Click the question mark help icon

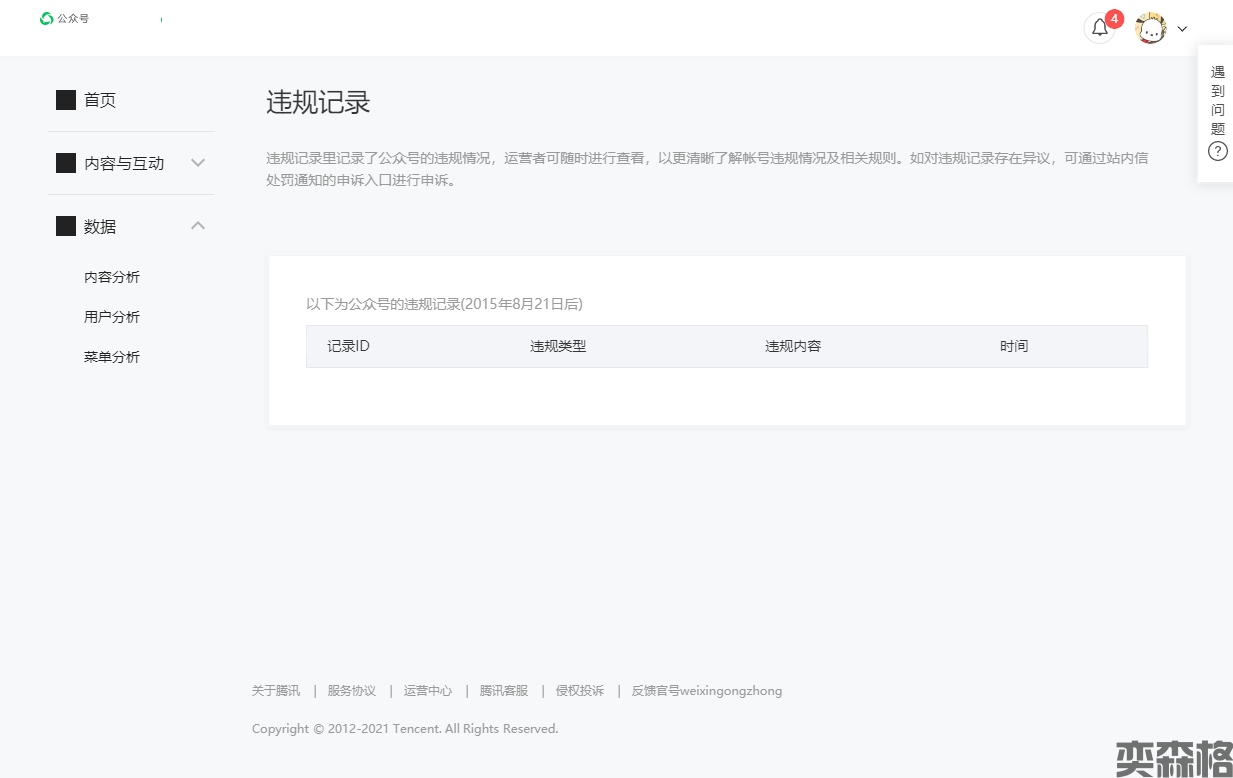click(x=1217, y=151)
